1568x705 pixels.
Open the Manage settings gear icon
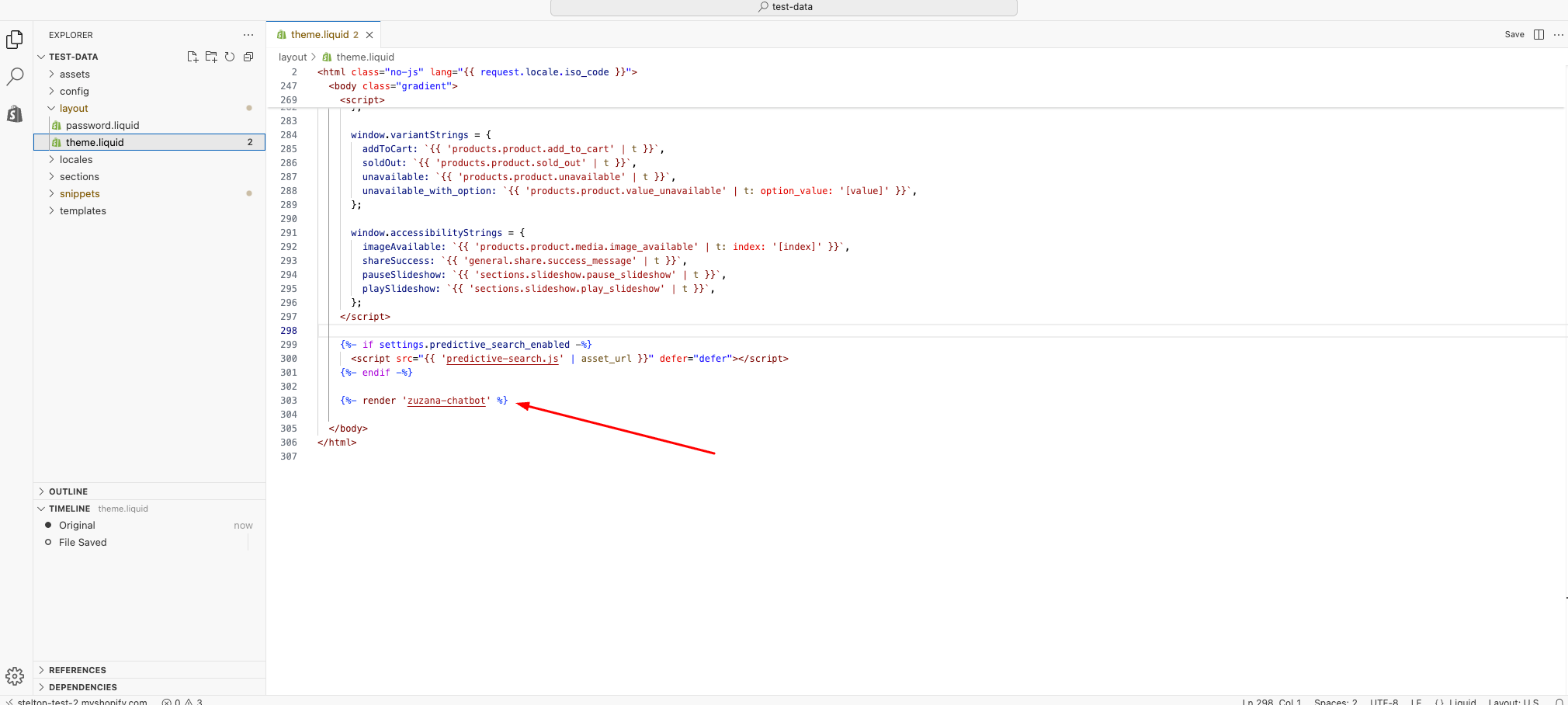[x=15, y=675]
